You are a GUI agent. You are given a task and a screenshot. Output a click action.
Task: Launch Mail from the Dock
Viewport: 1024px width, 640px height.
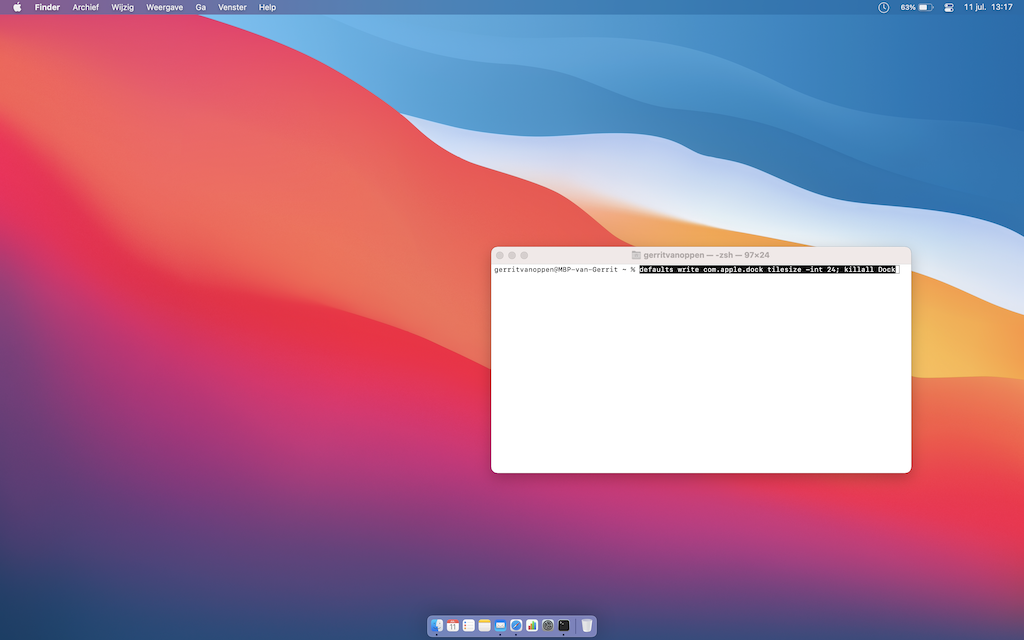coord(500,626)
